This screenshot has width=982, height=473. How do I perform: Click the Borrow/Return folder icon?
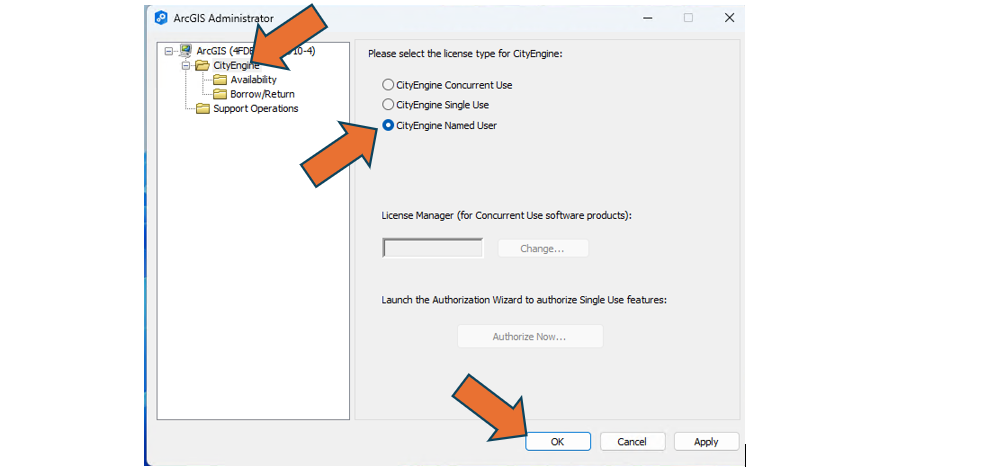pos(220,95)
